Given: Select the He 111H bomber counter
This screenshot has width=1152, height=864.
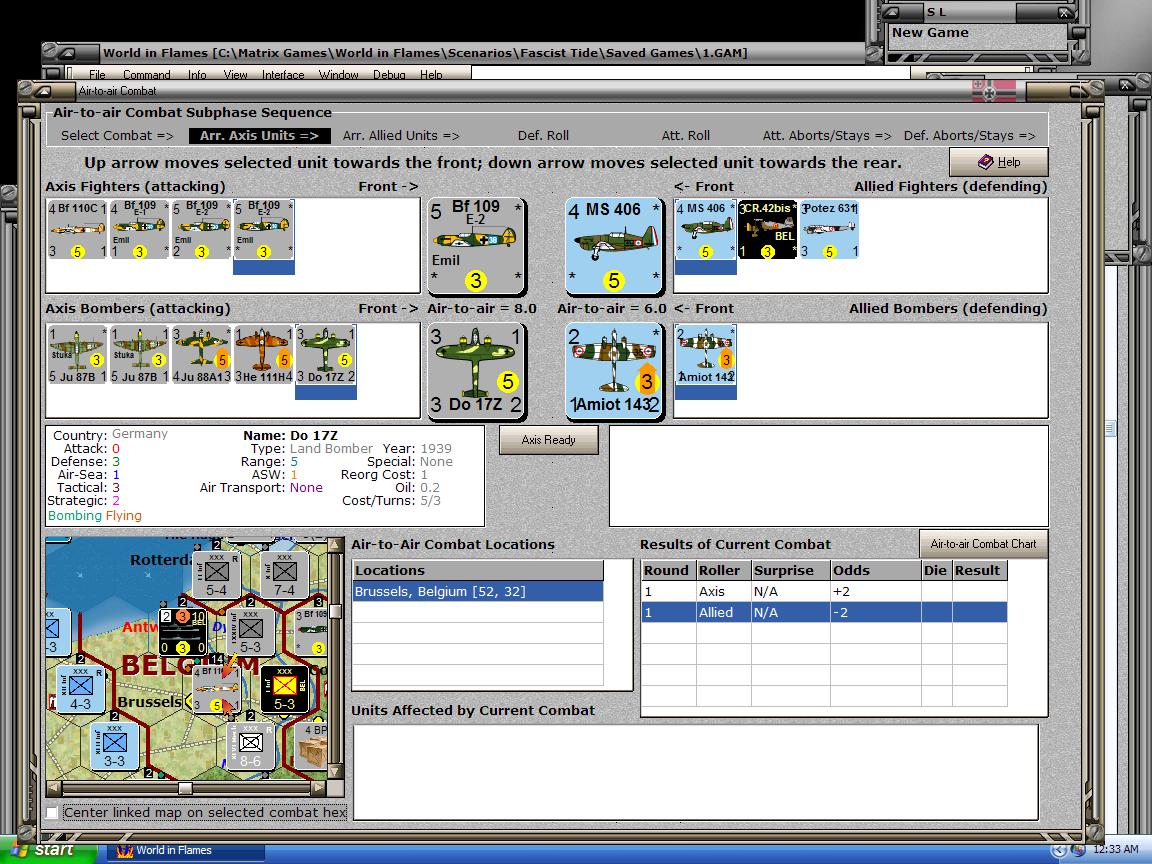Looking at the screenshot, I should point(264,356).
